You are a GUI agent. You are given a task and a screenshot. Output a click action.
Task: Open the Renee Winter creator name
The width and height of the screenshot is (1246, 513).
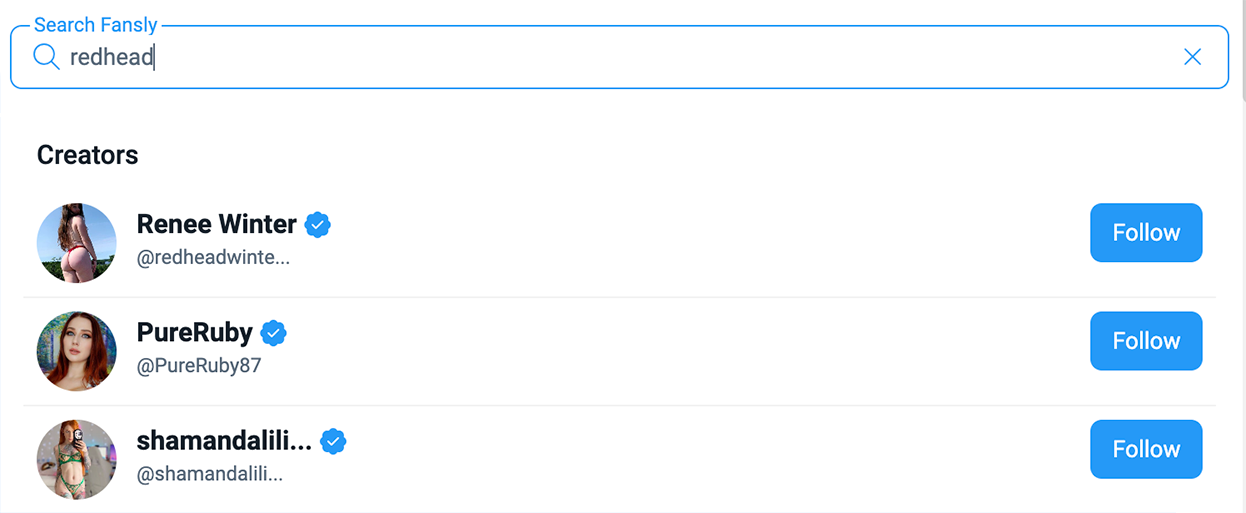(x=217, y=224)
